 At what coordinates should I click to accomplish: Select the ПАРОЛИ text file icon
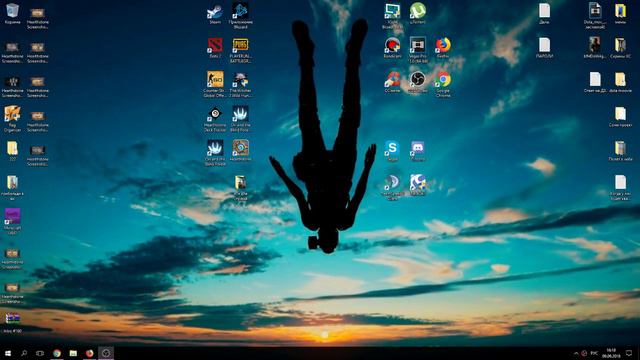coord(544,48)
